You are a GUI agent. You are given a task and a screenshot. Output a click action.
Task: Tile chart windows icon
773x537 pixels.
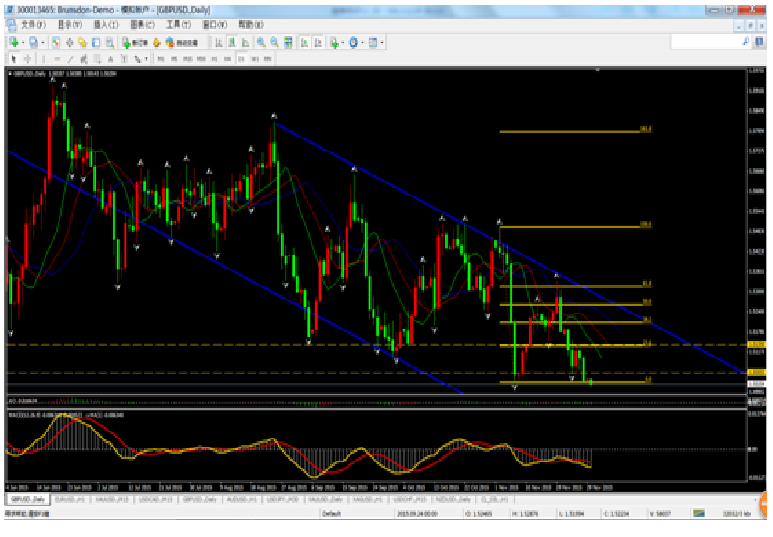point(288,43)
